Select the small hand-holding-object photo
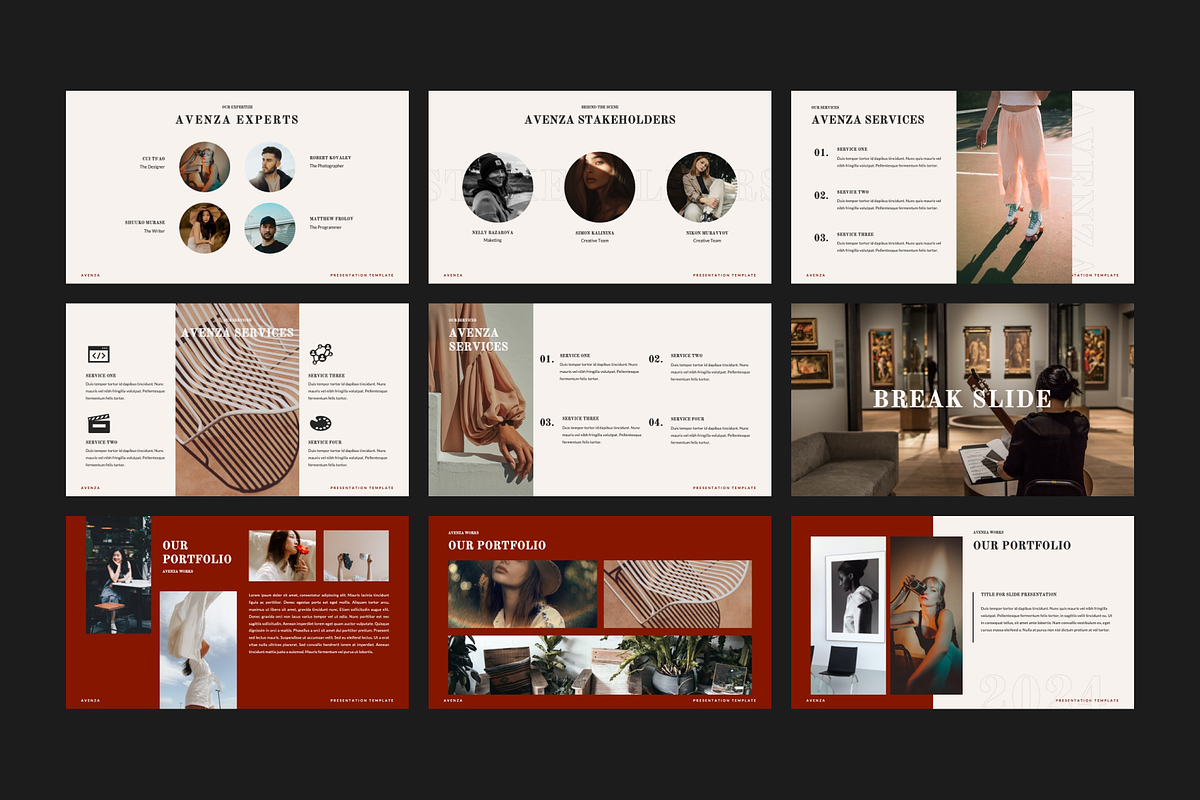The width and height of the screenshot is (1200, 800). click(356, 555)
